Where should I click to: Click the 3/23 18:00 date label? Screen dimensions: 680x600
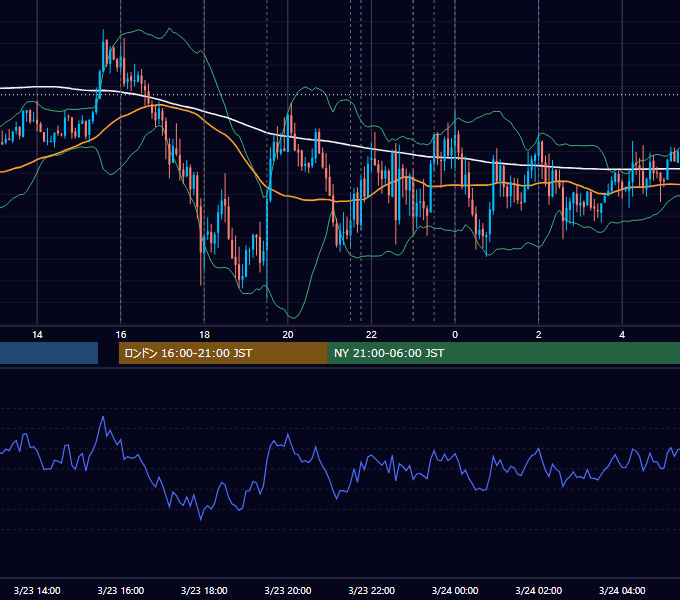204,590
